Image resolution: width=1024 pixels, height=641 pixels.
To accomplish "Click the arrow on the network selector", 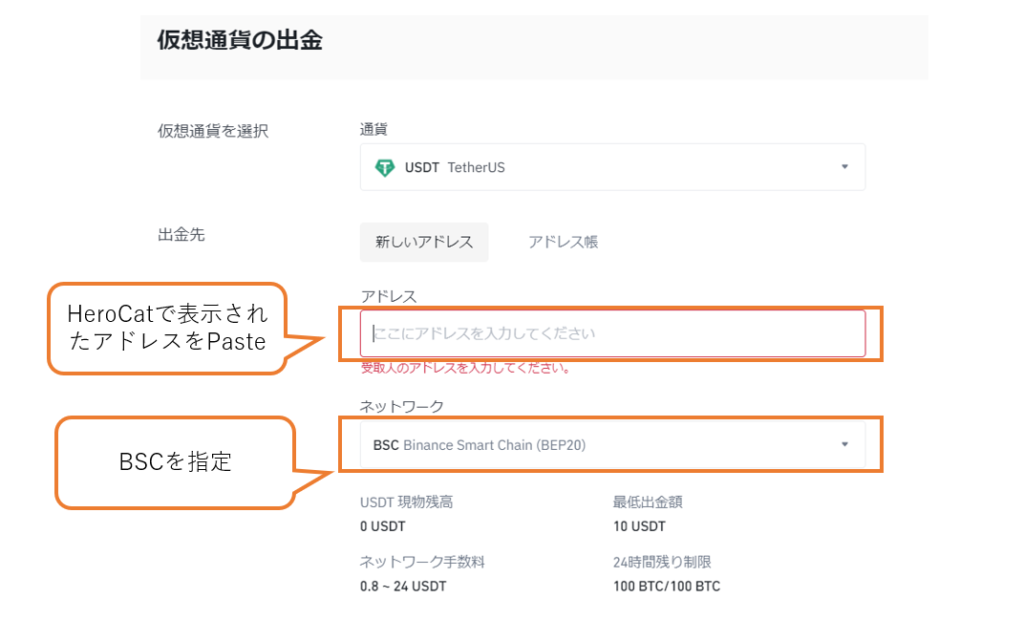I will 844,444.
